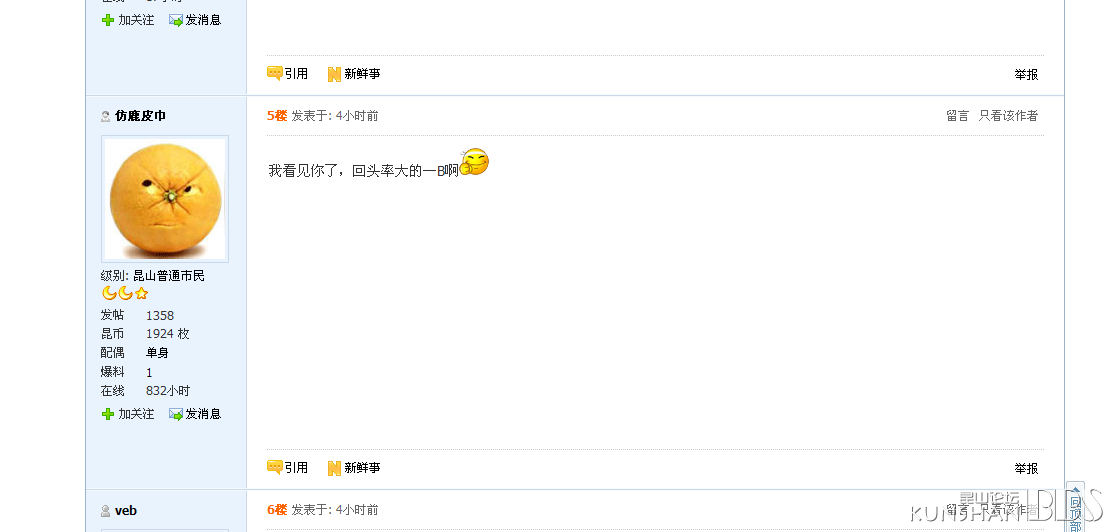Click the 加关注 plus icon at top sidebar

coord(108,20)
